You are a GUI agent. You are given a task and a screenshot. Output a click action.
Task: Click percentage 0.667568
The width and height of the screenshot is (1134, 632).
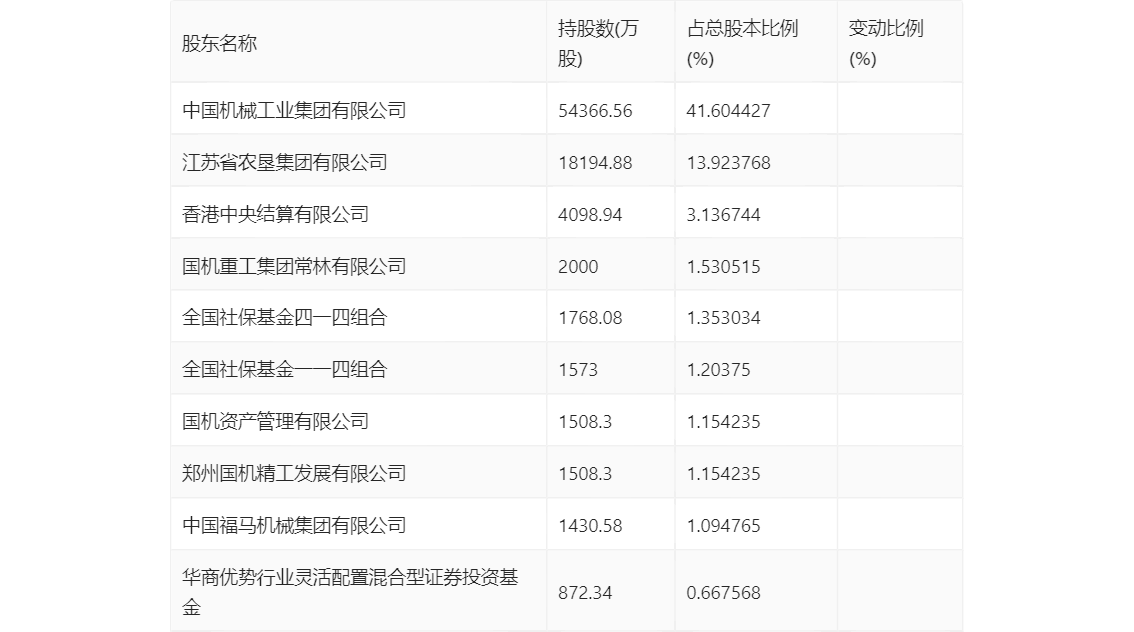pyautogui.click(x=723, y=593)
